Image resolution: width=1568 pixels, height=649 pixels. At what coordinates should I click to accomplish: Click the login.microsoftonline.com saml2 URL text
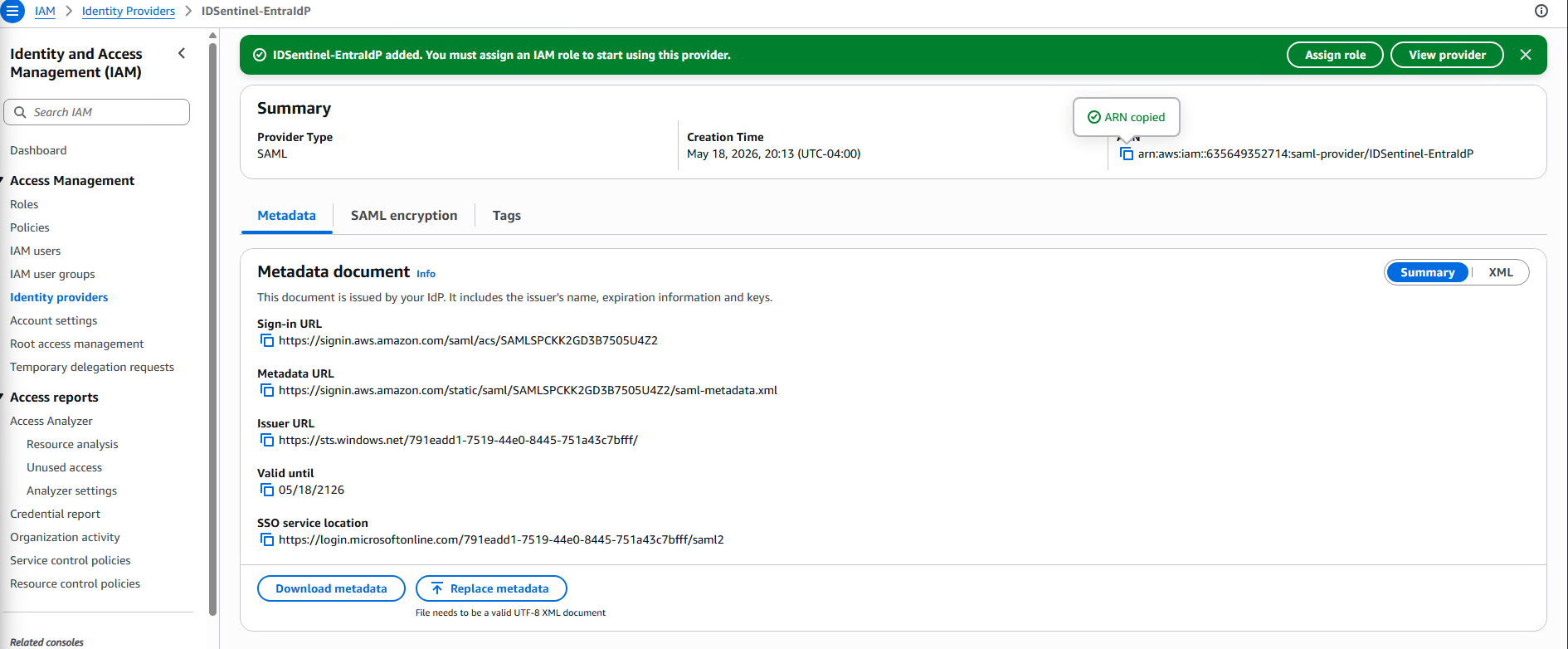click(x=501, y=539)
